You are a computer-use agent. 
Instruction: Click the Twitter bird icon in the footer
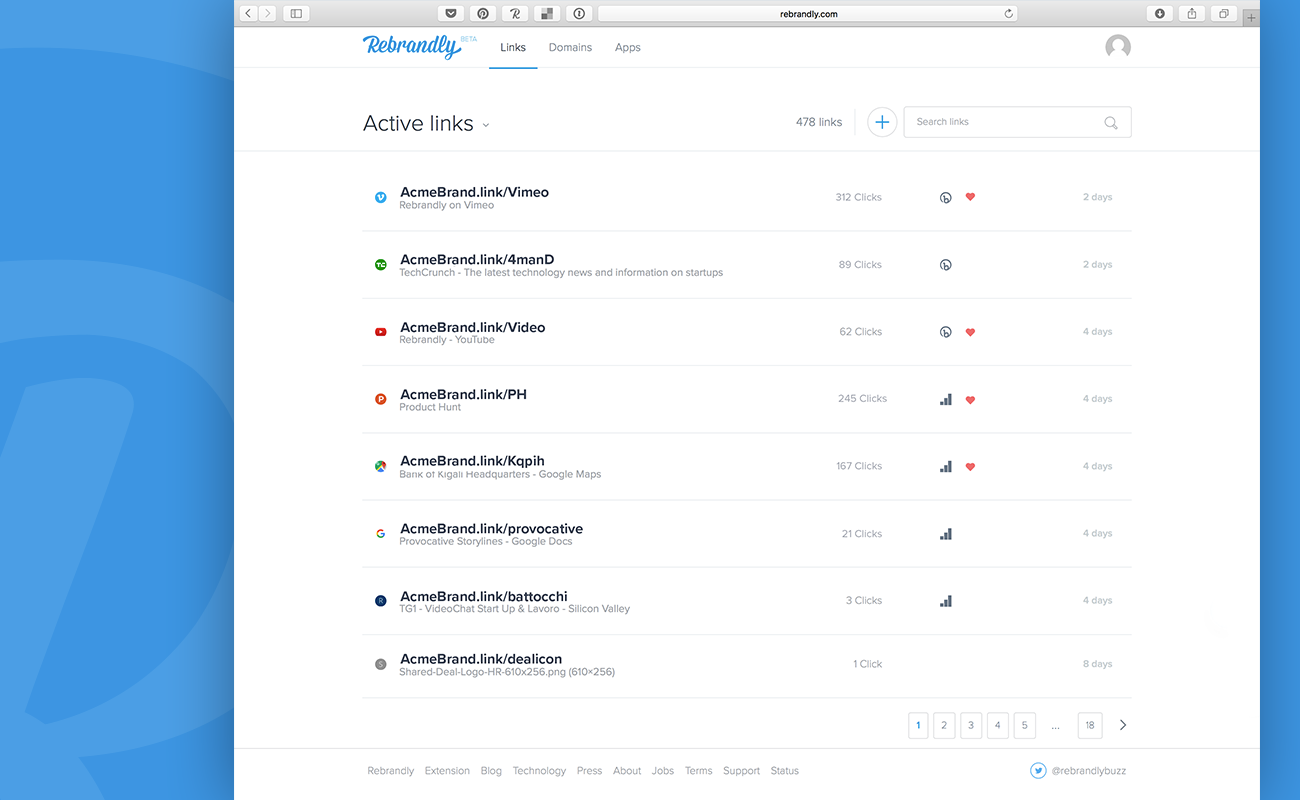coord(1038,771)
